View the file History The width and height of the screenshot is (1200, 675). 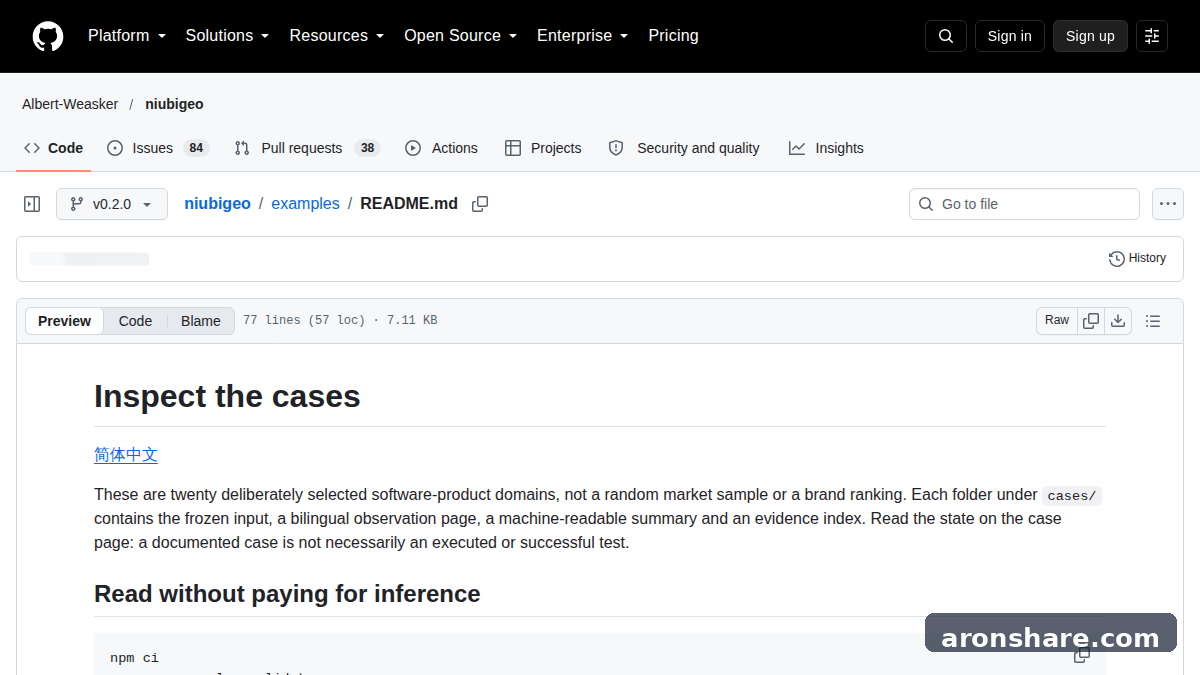pos(1138,258)
